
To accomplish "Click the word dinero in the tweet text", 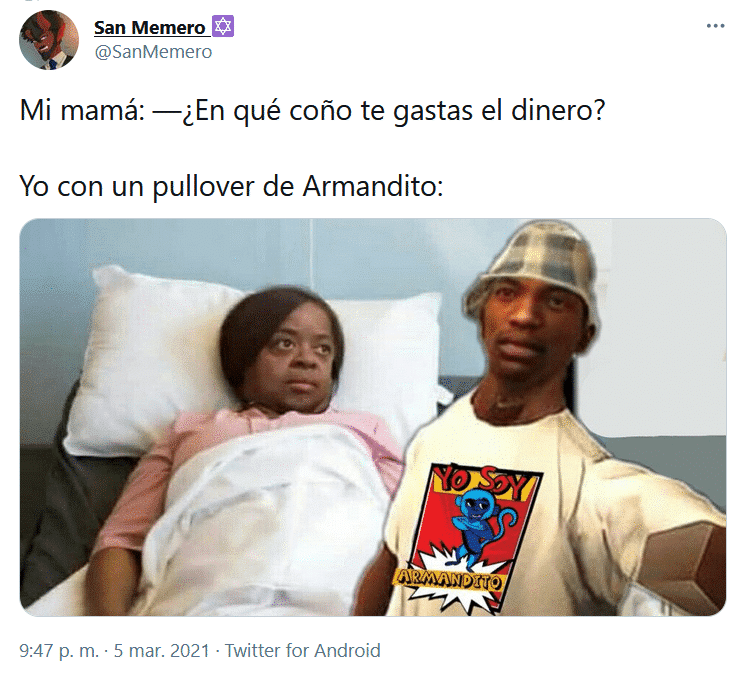I will click(558, 110).
